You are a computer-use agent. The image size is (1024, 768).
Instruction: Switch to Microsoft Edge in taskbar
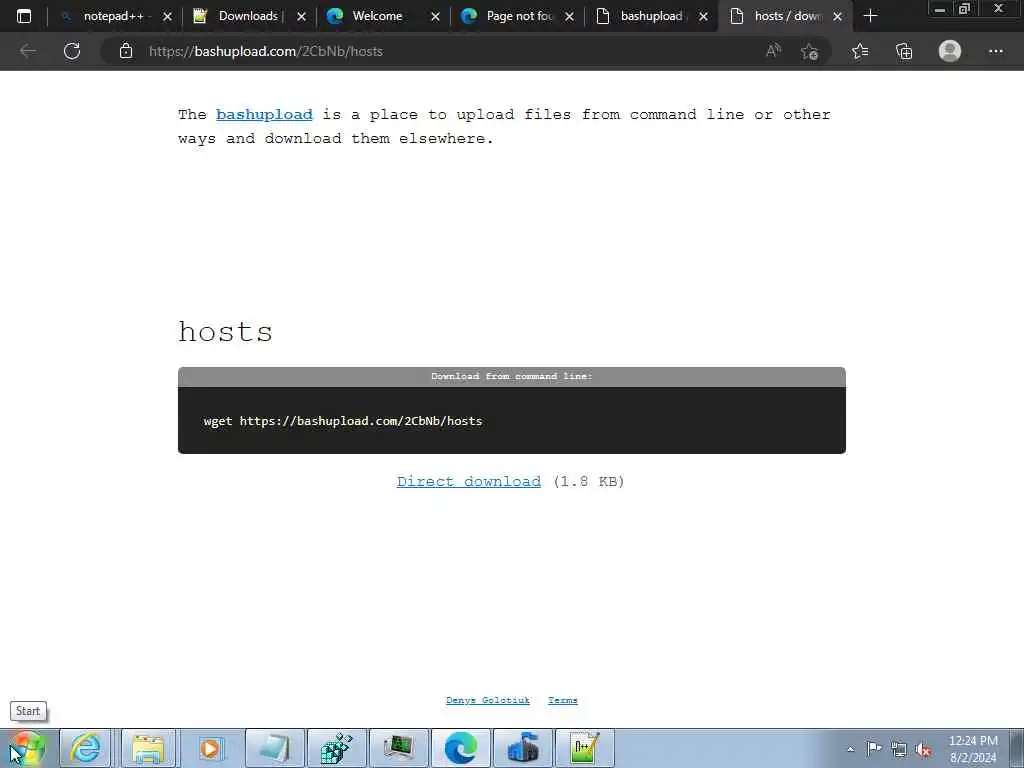point(460,748)
